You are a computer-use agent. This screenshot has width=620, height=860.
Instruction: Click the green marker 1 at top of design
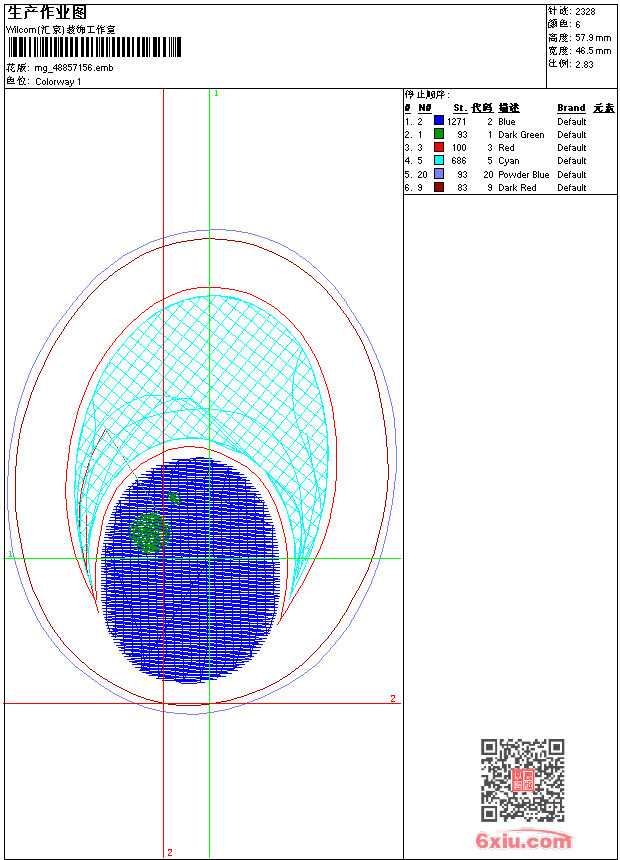pyautogui.click(x=216, y=93)
